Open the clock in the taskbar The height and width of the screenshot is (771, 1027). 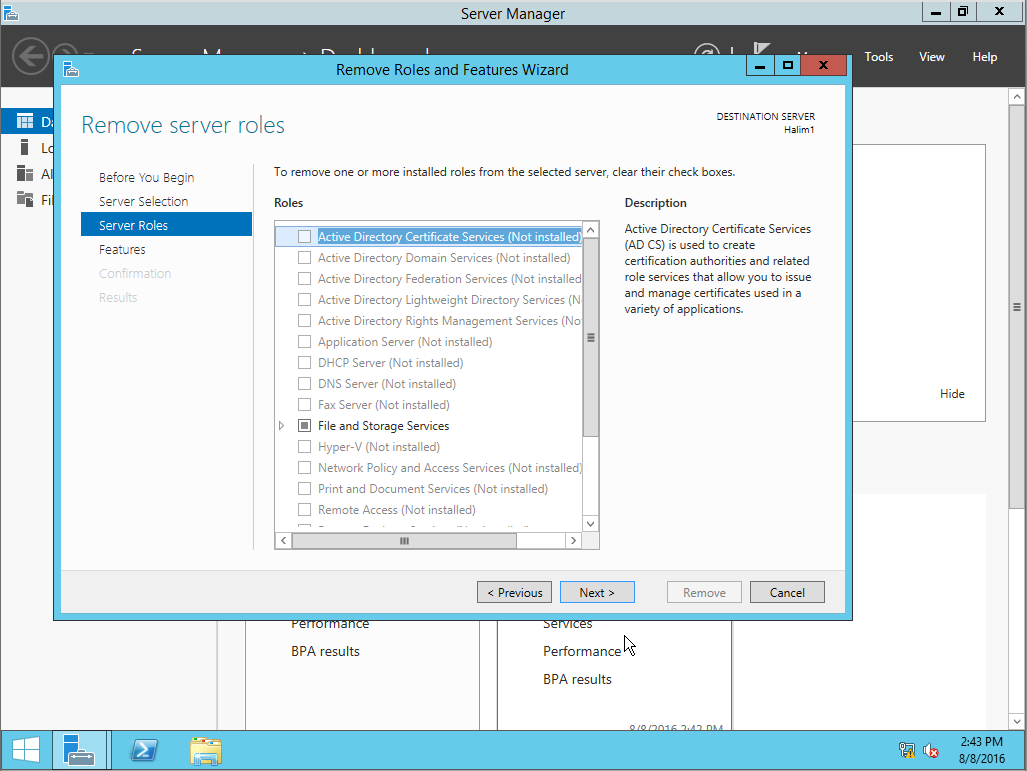point(980,748)
